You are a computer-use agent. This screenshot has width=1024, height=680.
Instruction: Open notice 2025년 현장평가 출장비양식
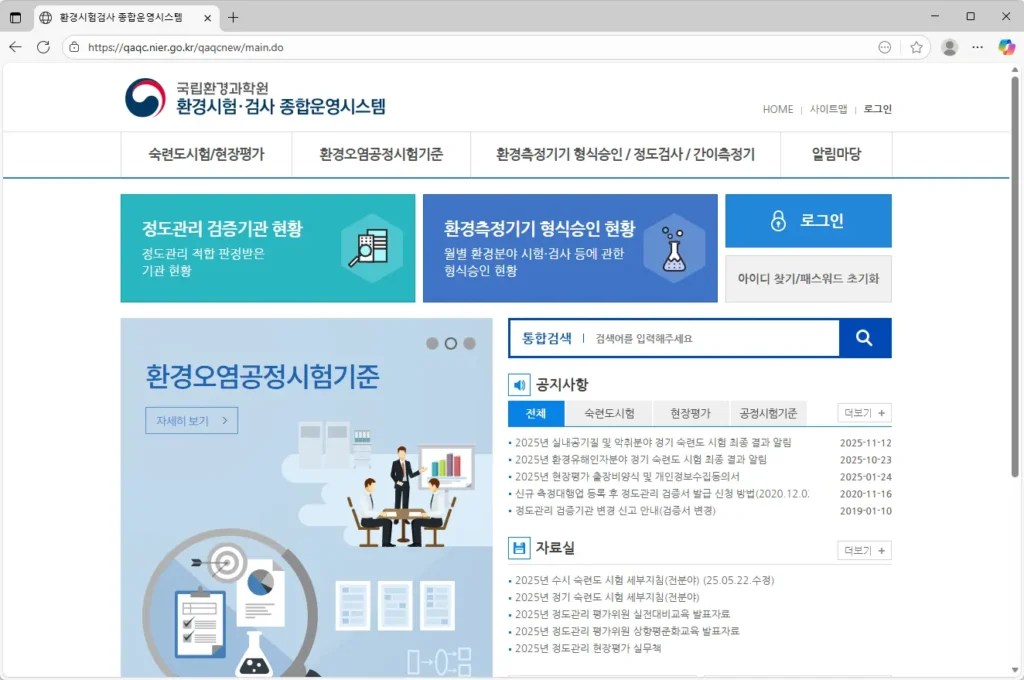click(627, 477)
